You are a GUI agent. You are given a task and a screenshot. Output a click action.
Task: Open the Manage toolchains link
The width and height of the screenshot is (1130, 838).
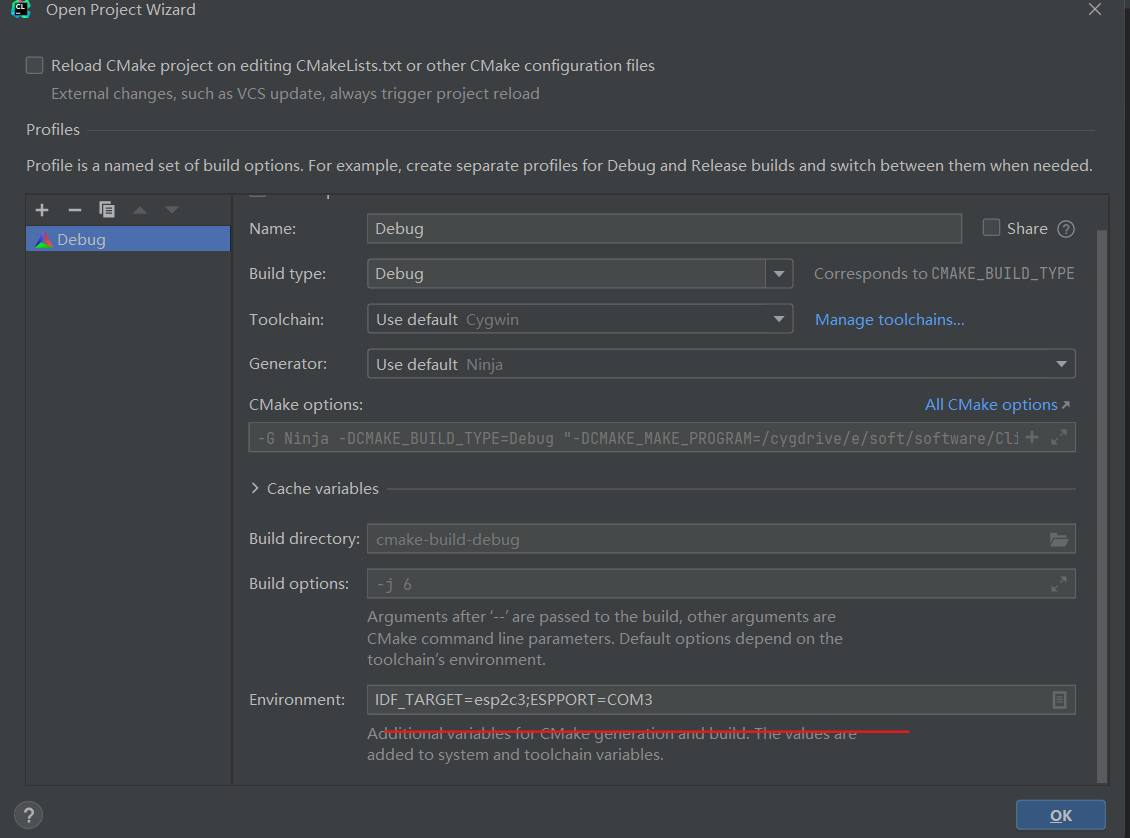click(x=889, y=320)
